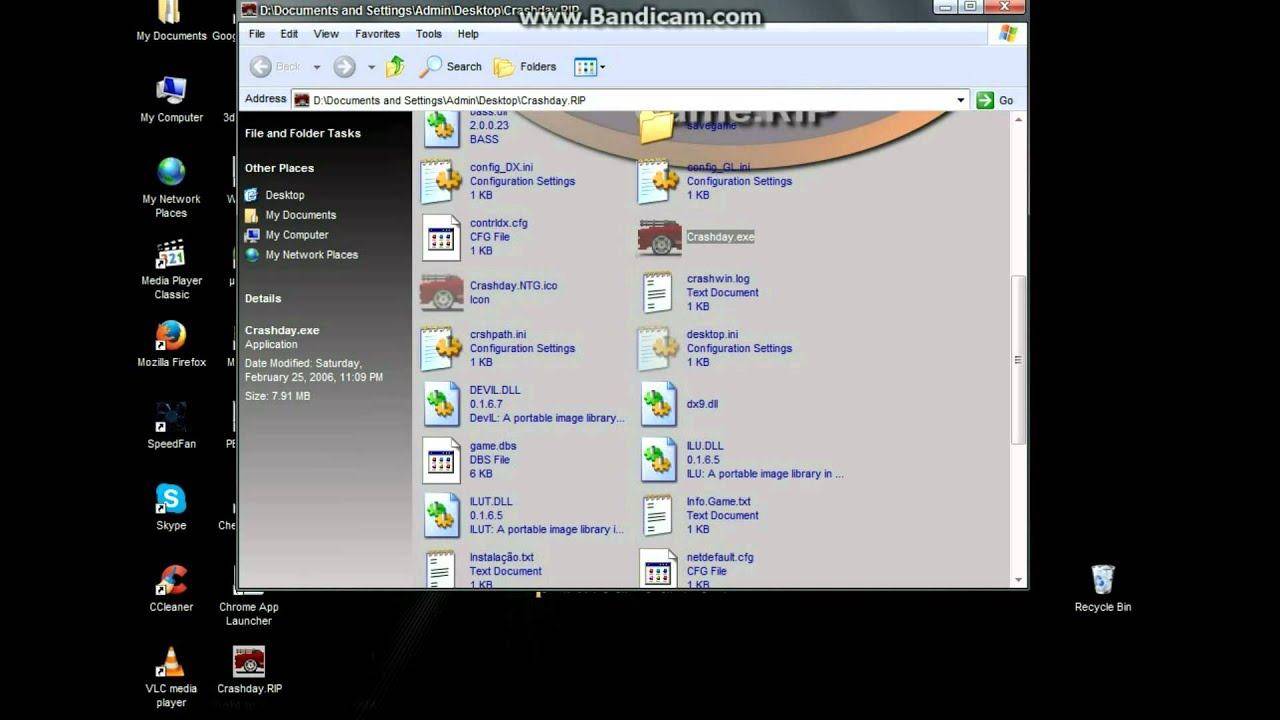Click the vertical scrollbar thumb
This screenshot has height=720, width=1280.
(x=1018, y=360)
